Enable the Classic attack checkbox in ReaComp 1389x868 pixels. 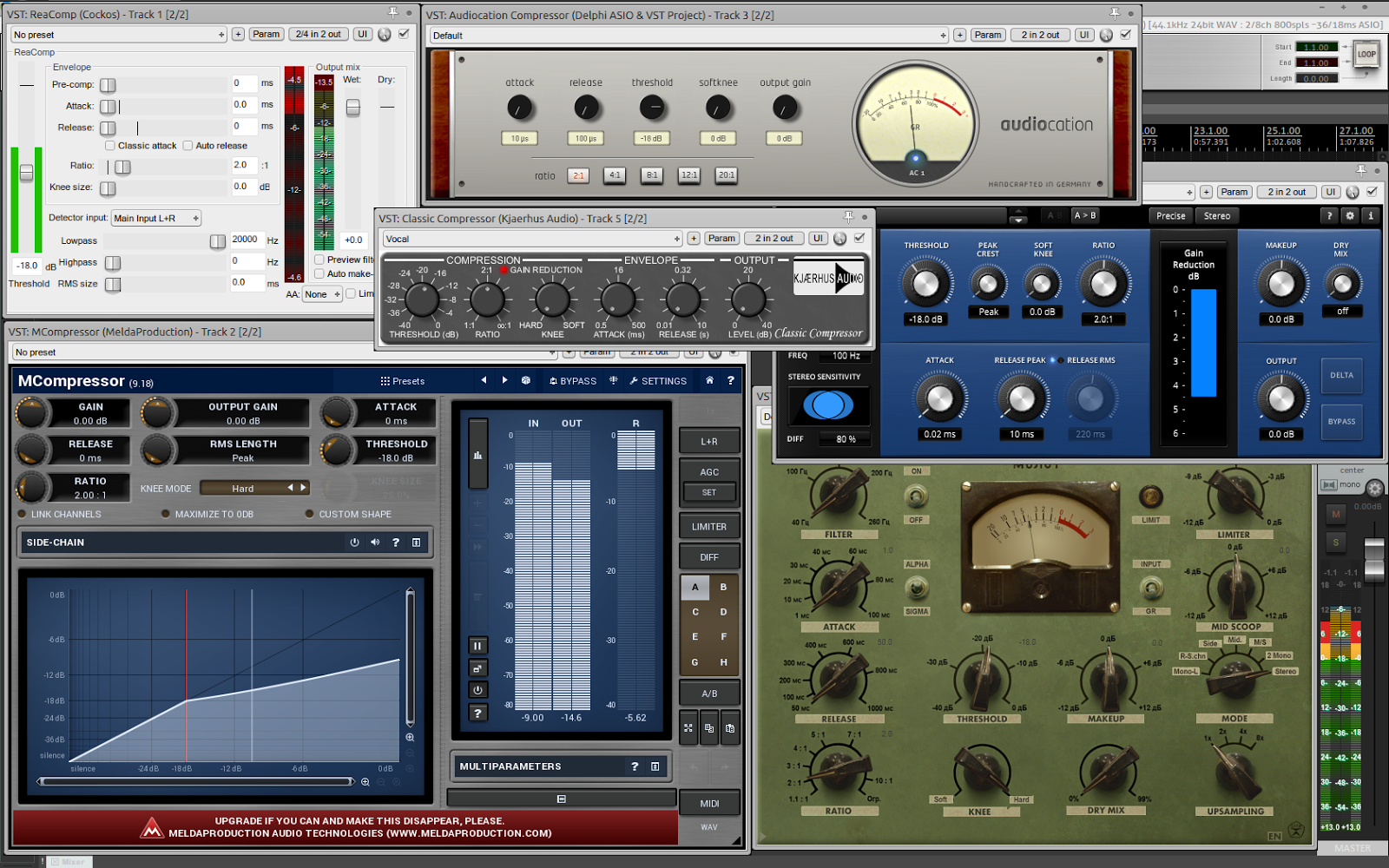tap(110, 146)
